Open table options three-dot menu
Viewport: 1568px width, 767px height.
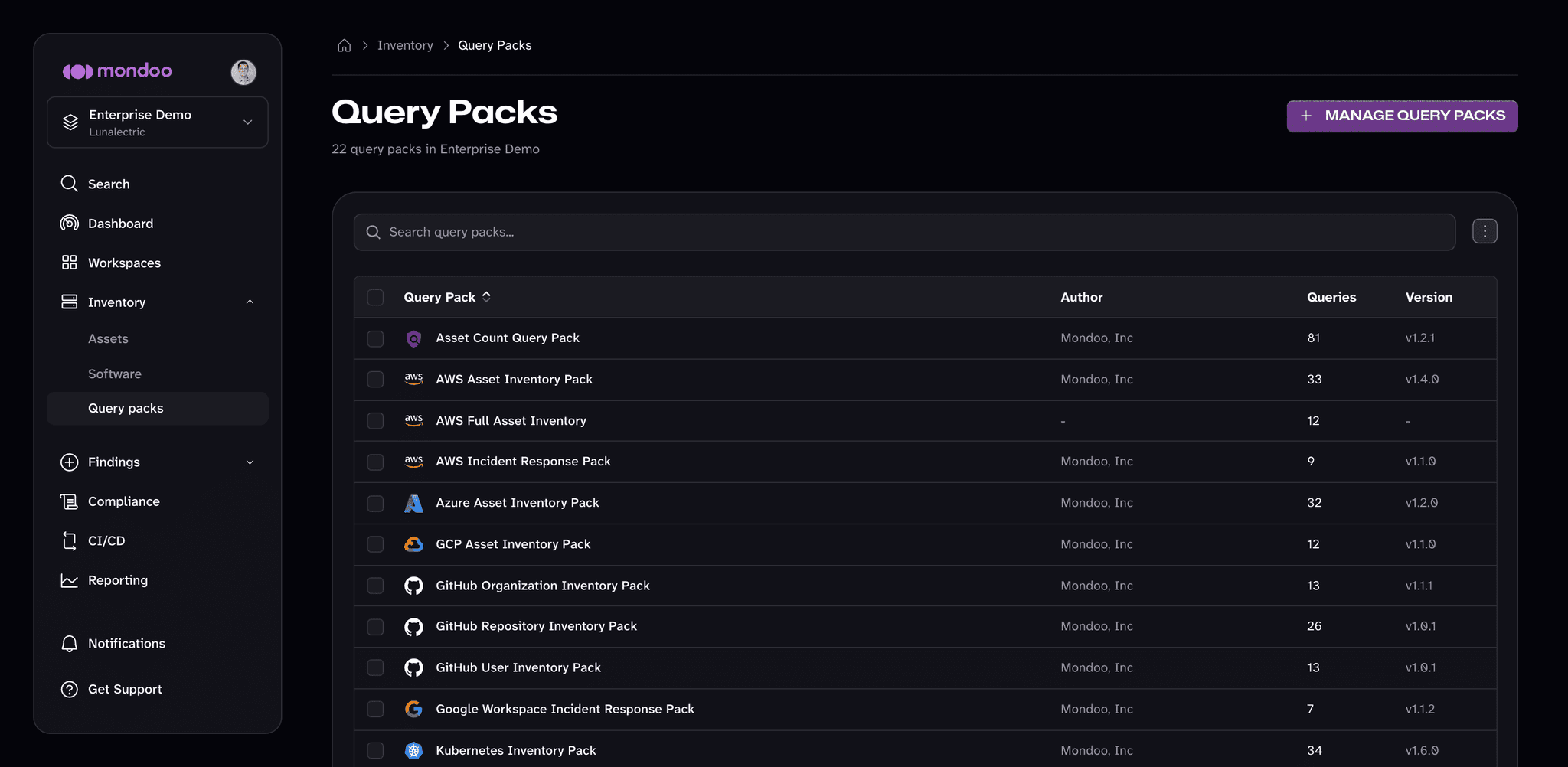(x=1485, y=231)
